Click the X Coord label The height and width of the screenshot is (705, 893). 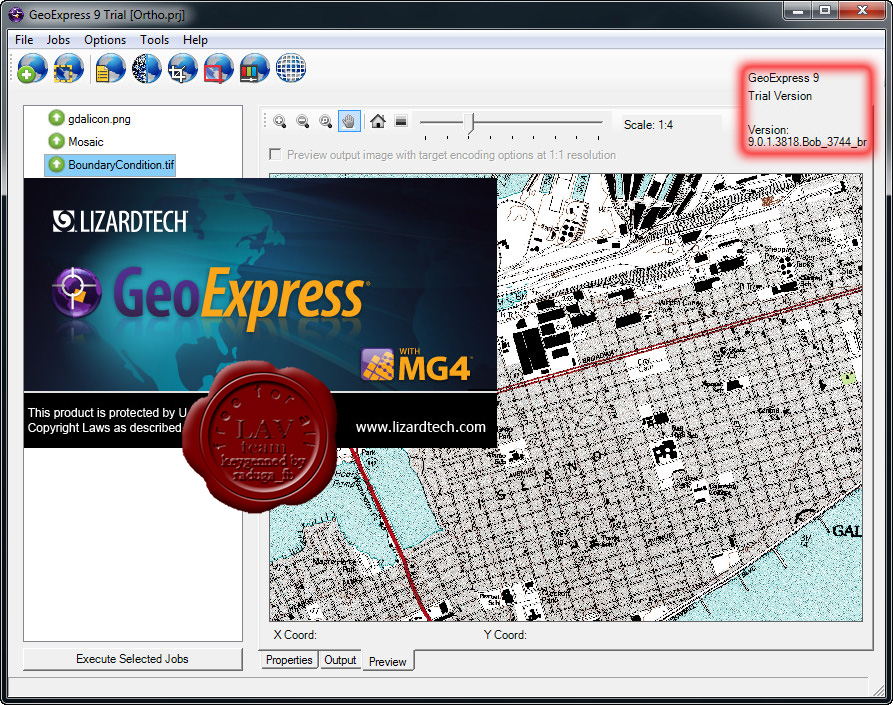point(295,634)
